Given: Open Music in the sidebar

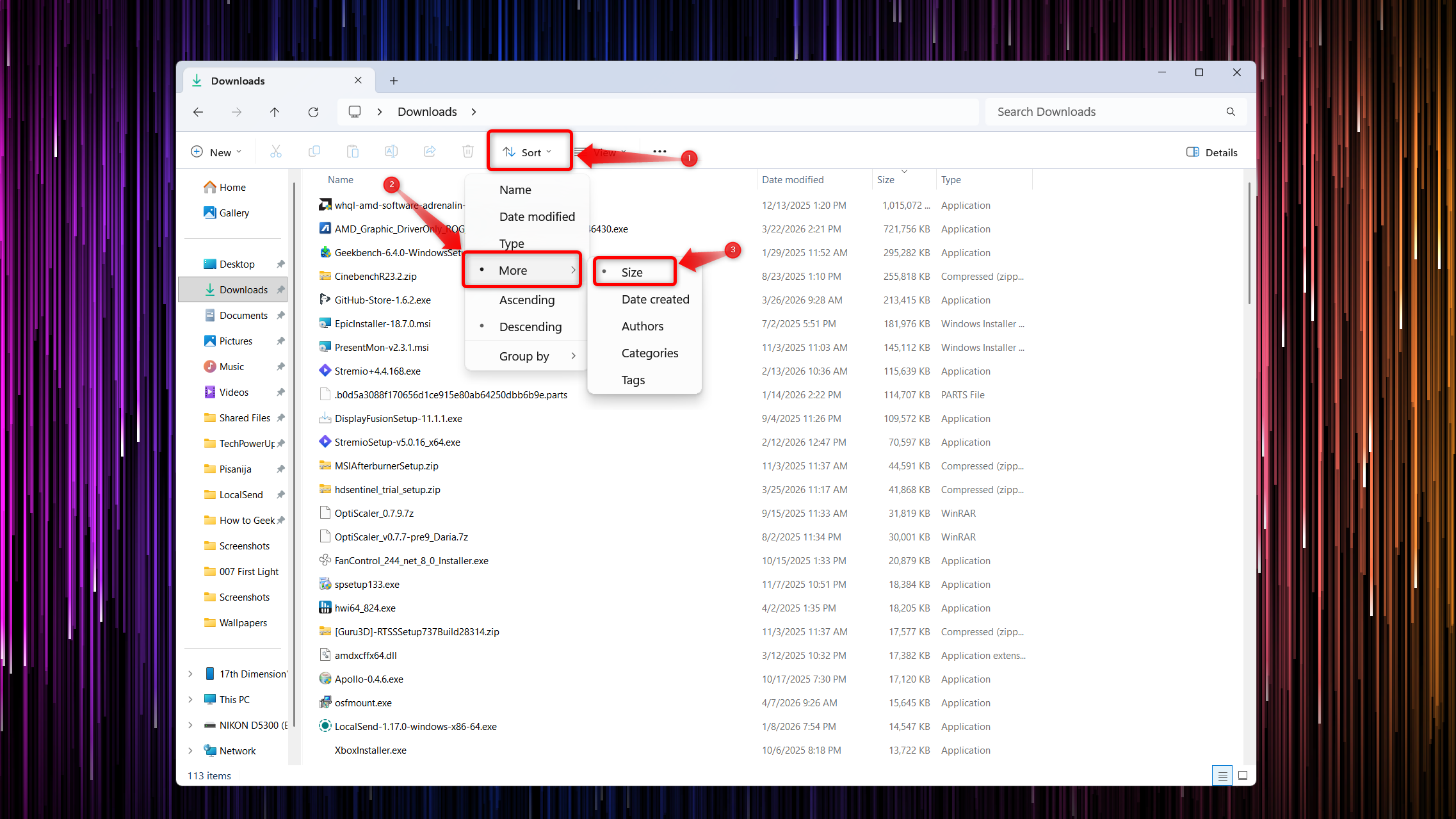Looking at the screenshot, I should tap(231, 366).
